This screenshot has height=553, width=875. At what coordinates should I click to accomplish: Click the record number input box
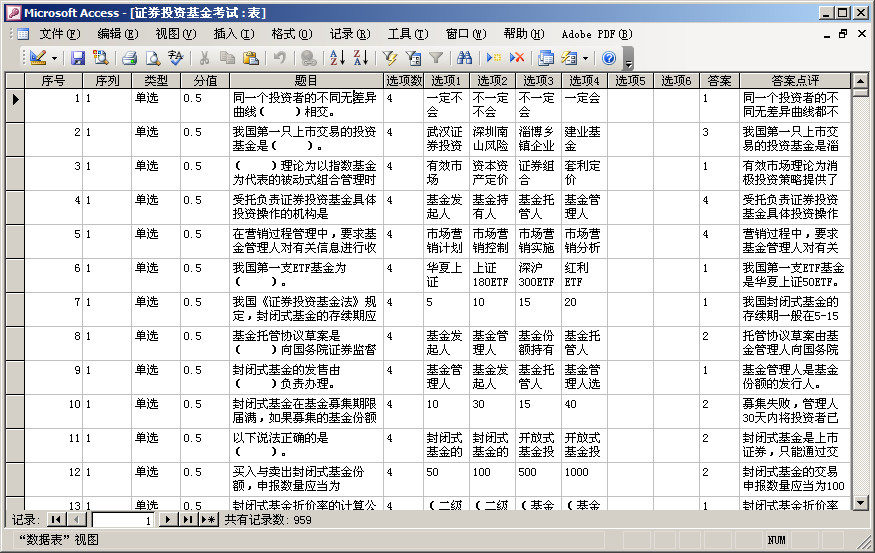pos(123,520)
